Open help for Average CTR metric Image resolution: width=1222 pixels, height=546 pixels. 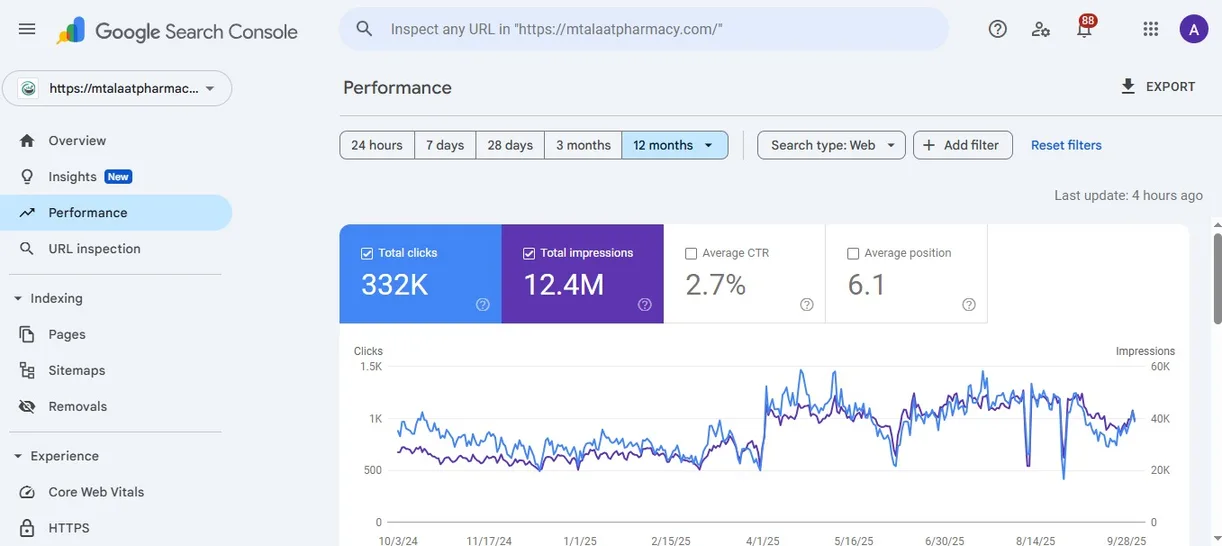[x=807, y=305]
